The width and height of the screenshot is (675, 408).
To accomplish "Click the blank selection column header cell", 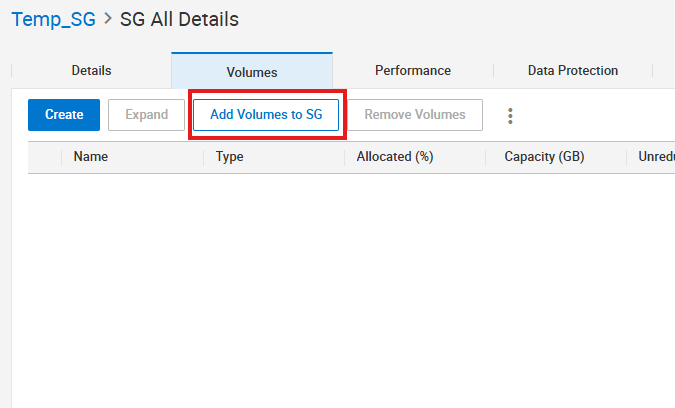I will click(44, 157).
